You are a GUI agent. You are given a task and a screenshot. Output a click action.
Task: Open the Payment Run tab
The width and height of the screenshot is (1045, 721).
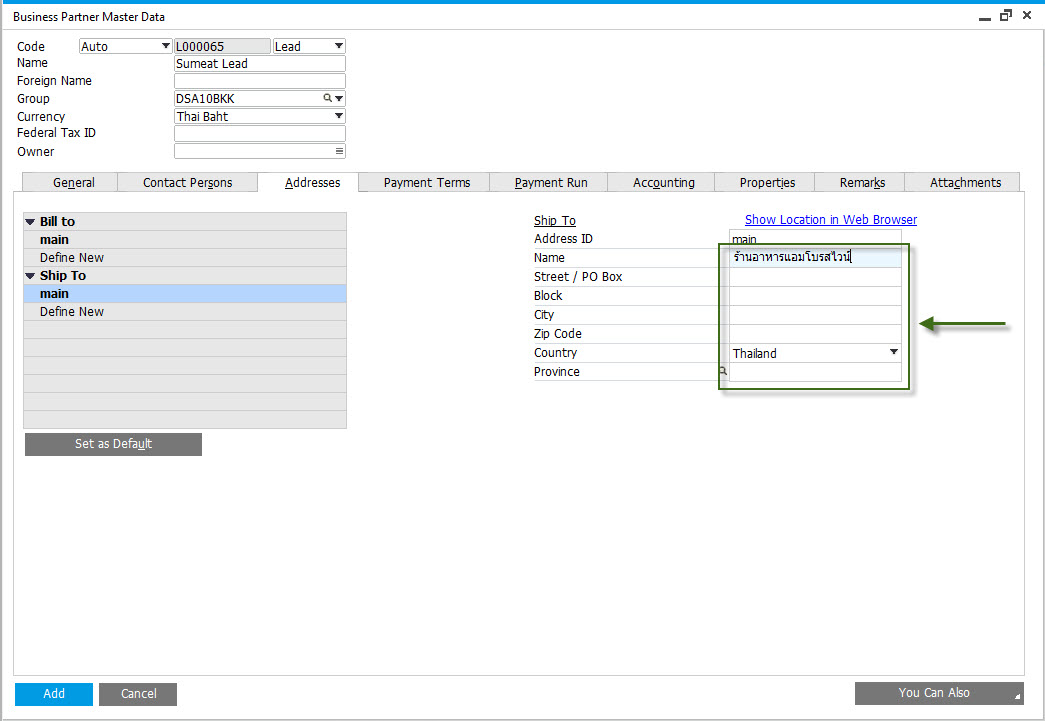pyautogui.click(x=549, y=182)
